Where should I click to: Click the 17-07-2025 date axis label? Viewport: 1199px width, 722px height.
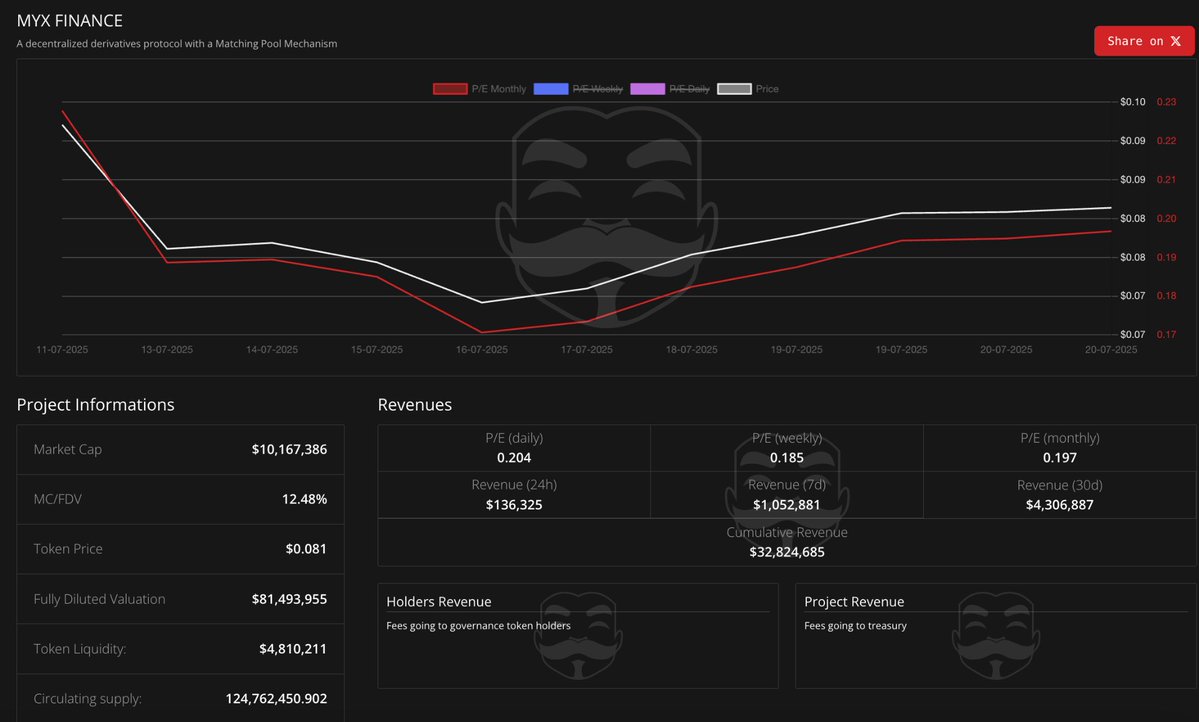point(587,350)
